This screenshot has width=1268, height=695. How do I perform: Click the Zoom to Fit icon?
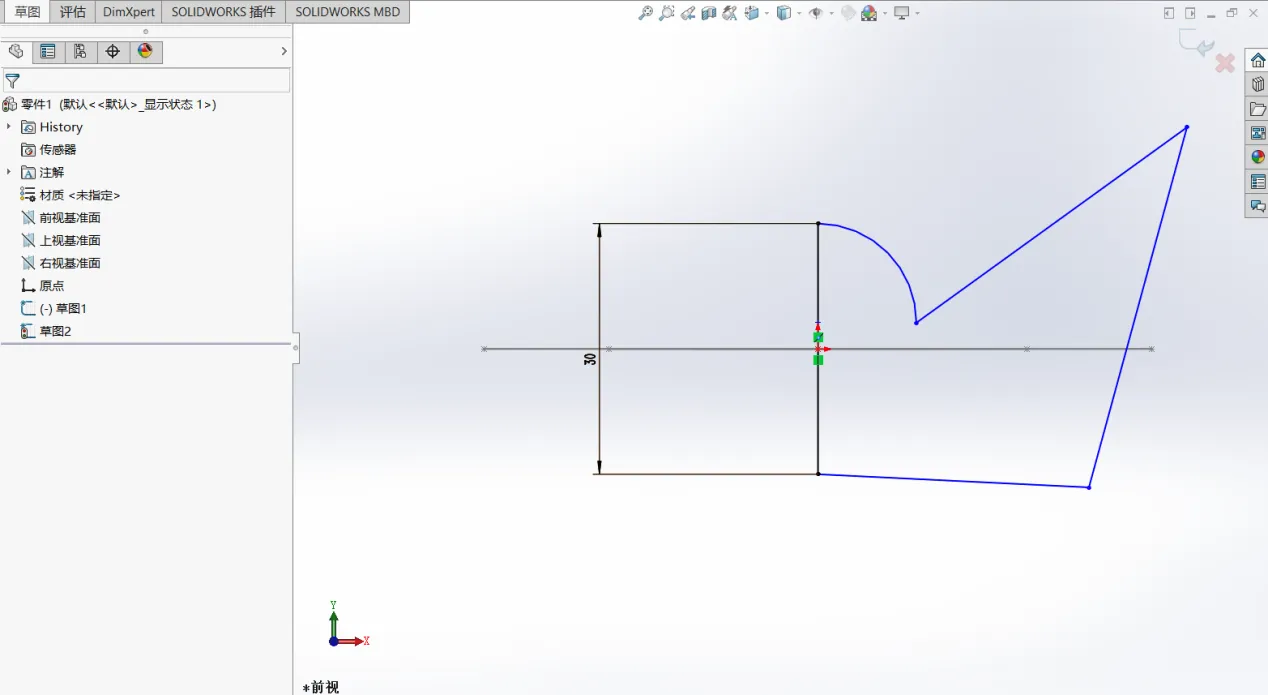[x=646, y=13]
